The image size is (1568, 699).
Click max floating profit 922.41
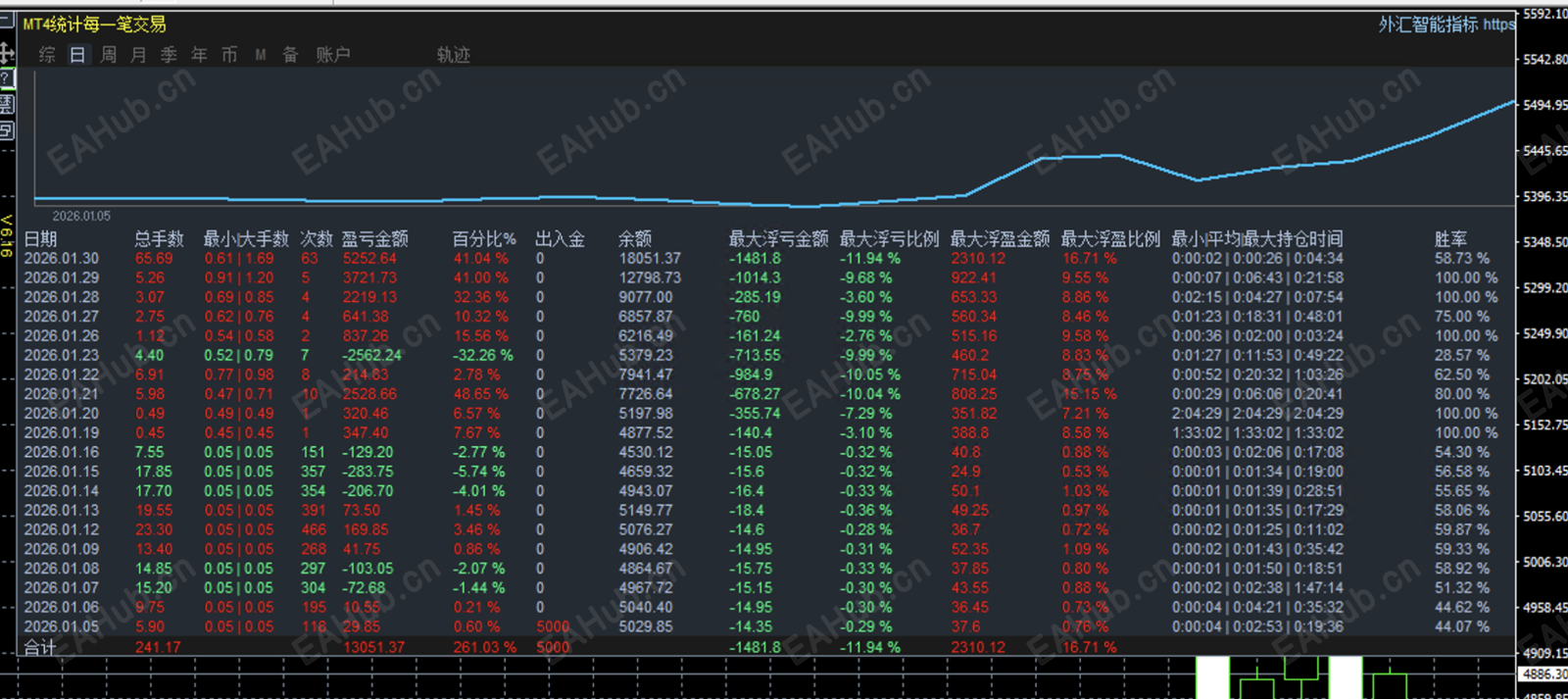[973, 277]
